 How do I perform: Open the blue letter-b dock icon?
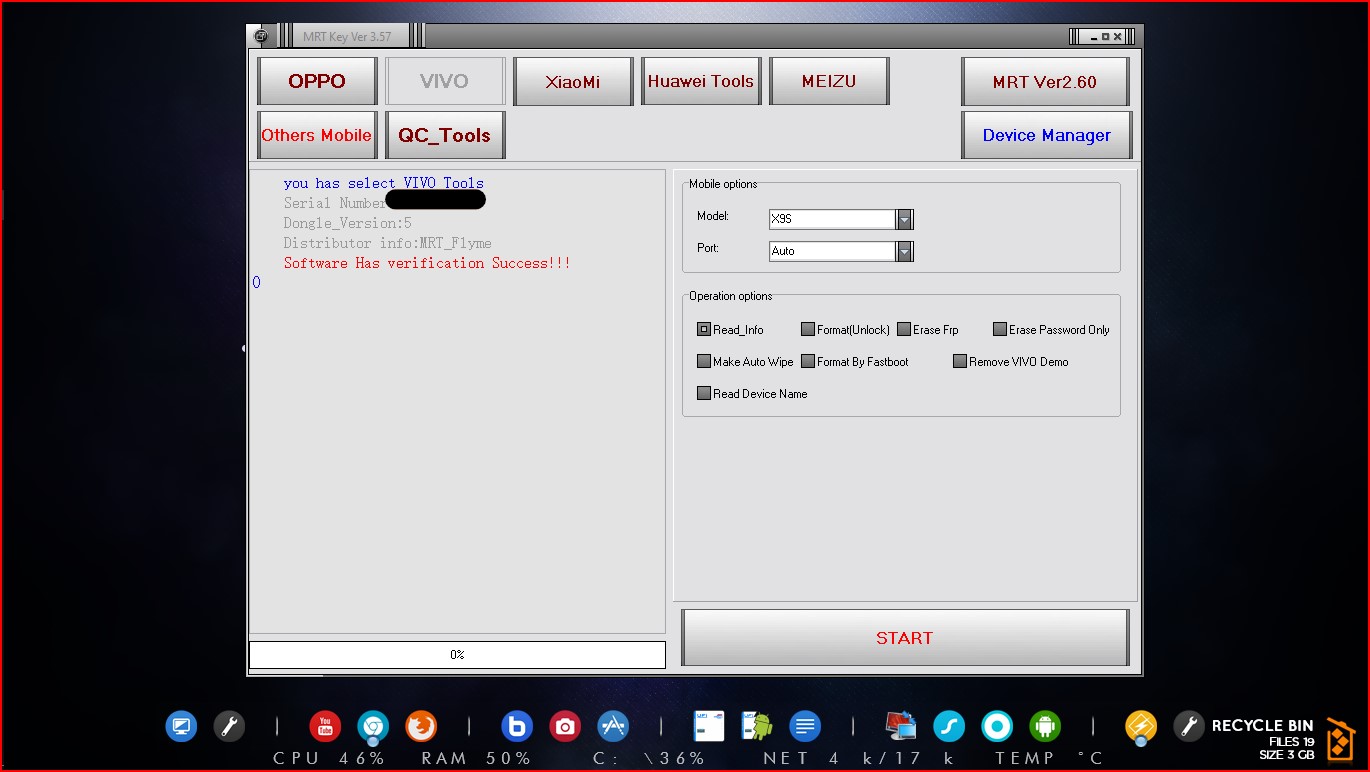pos(517,726)
